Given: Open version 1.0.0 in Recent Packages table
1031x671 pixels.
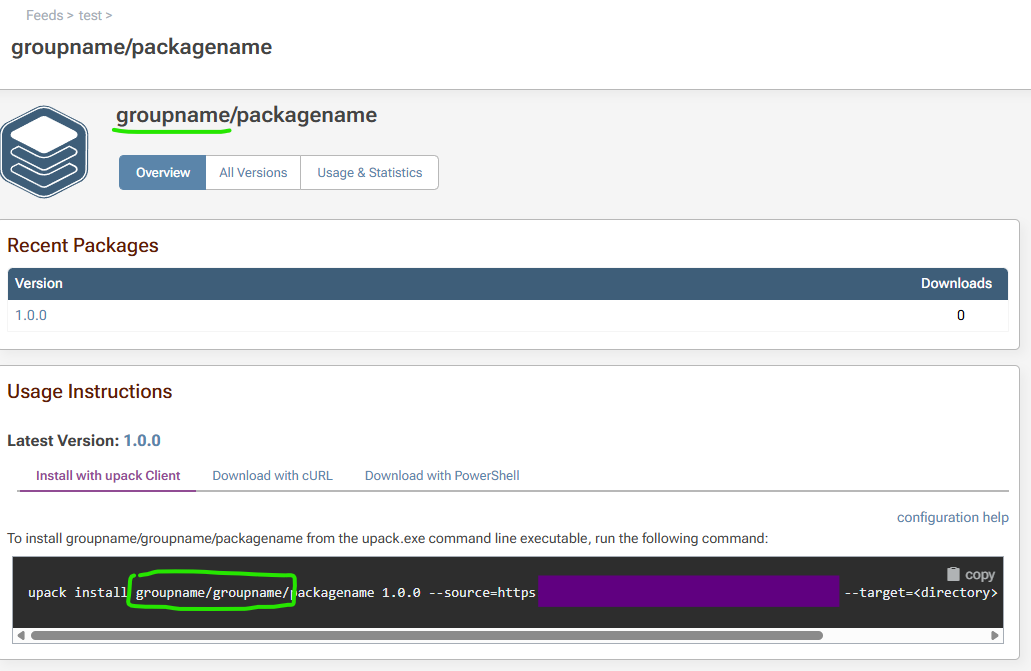Looking at the screenshot, I should (31, 315).
